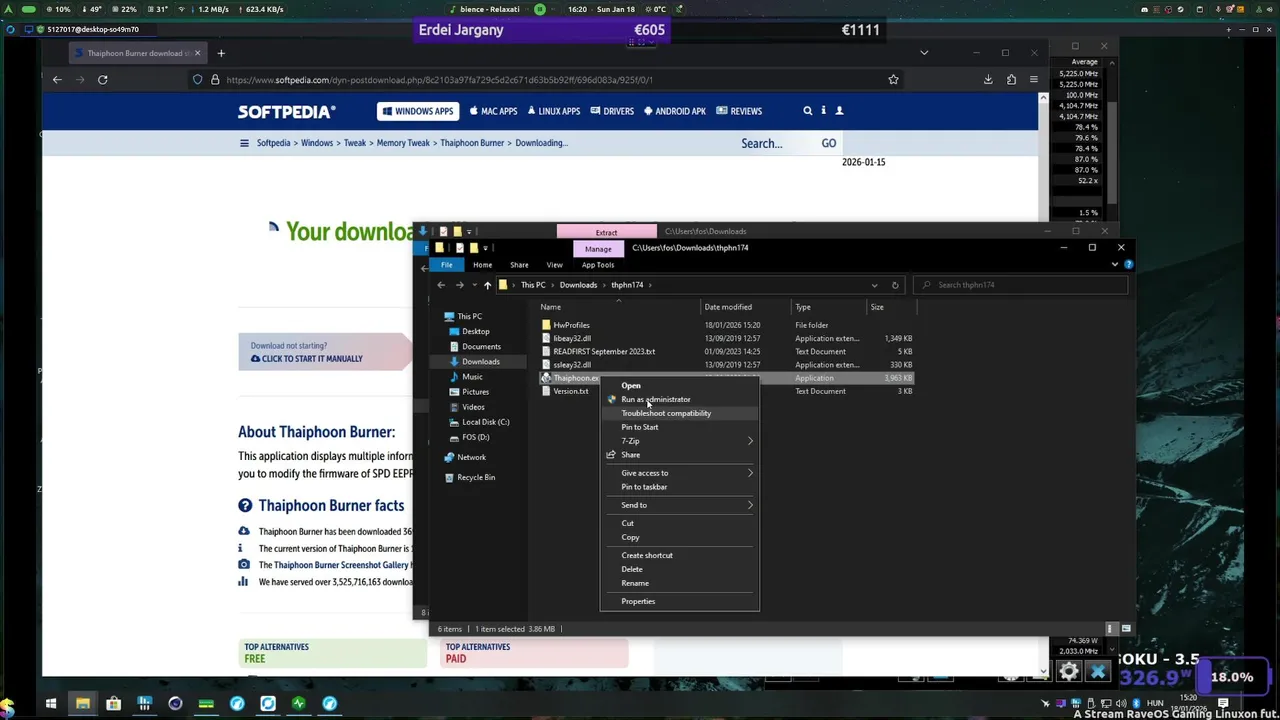1280x720 pixels.
Task: Open the Windows Start button
Action: (51, 704)
